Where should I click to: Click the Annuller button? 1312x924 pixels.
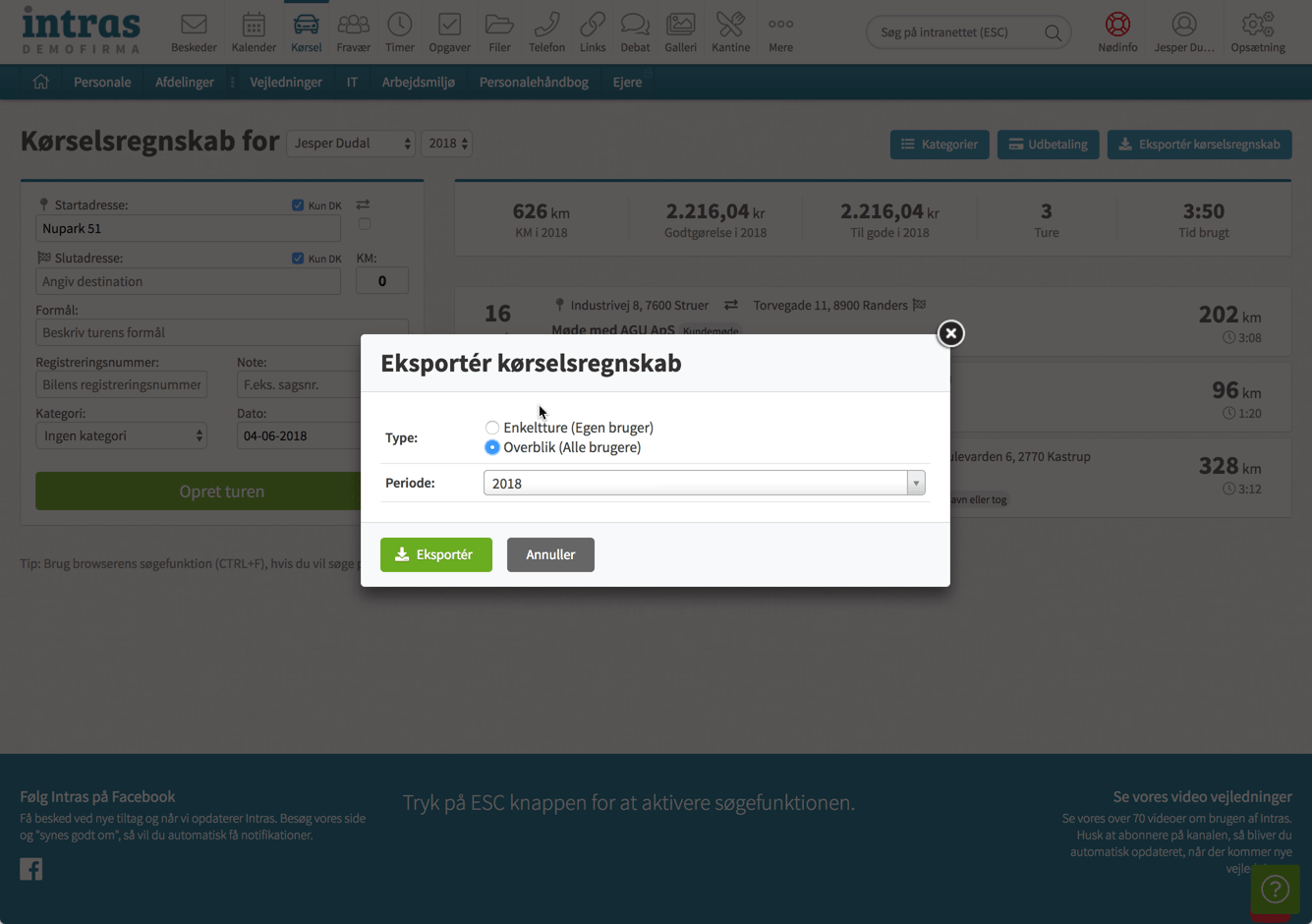550,554
